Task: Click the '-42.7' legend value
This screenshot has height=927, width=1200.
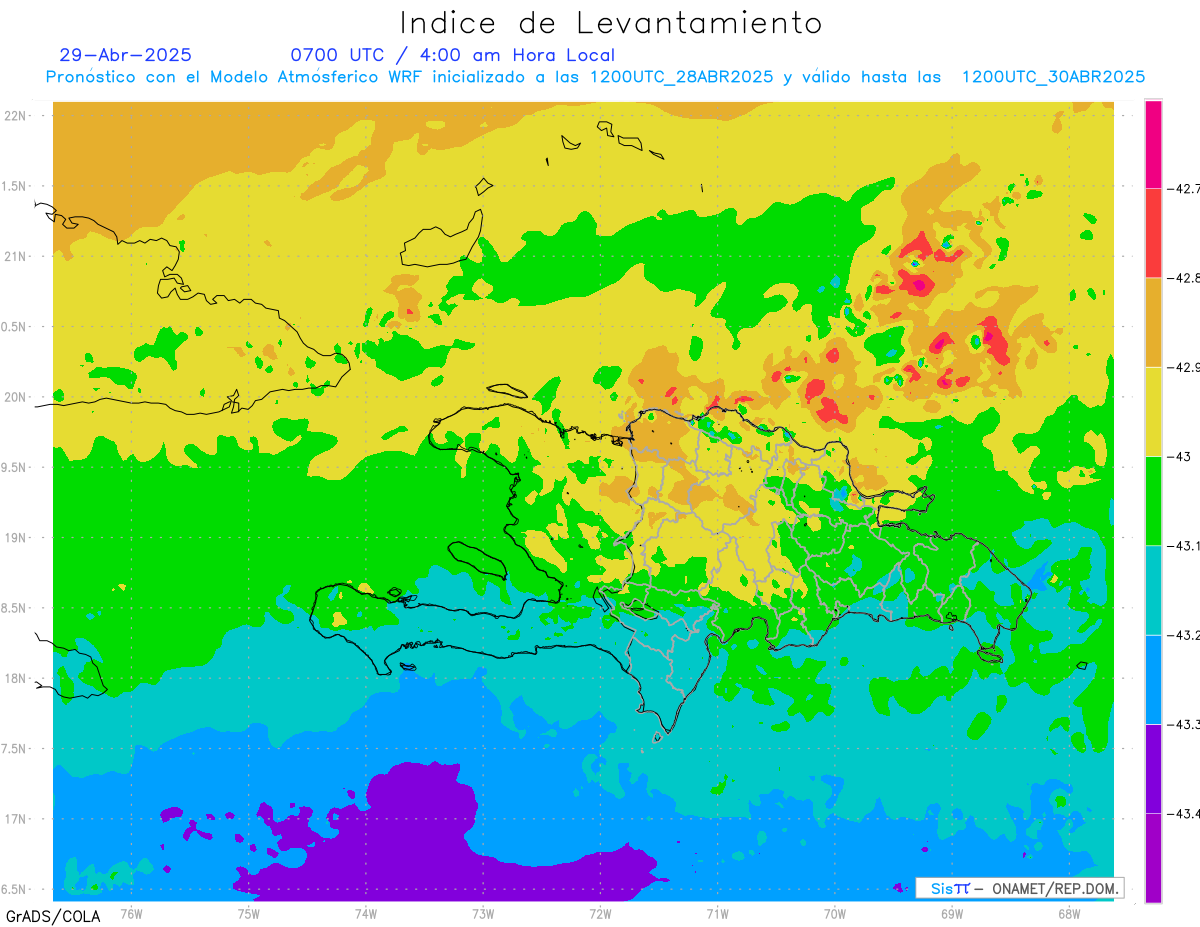Action: tap(1184, 188)
